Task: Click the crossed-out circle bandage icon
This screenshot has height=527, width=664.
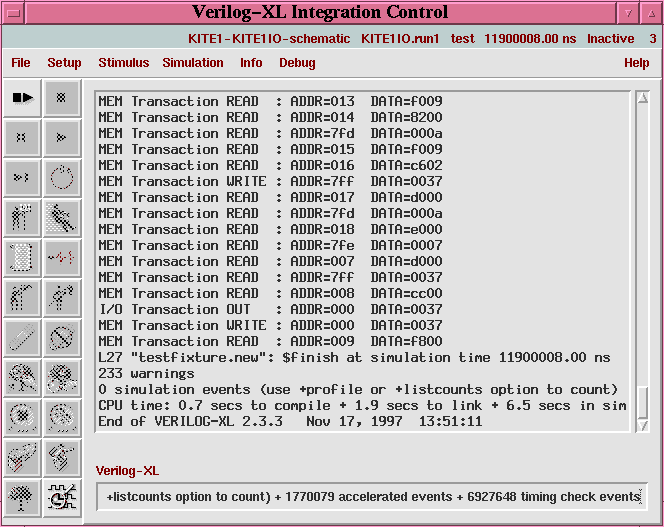Action: [x=62, y=337]
